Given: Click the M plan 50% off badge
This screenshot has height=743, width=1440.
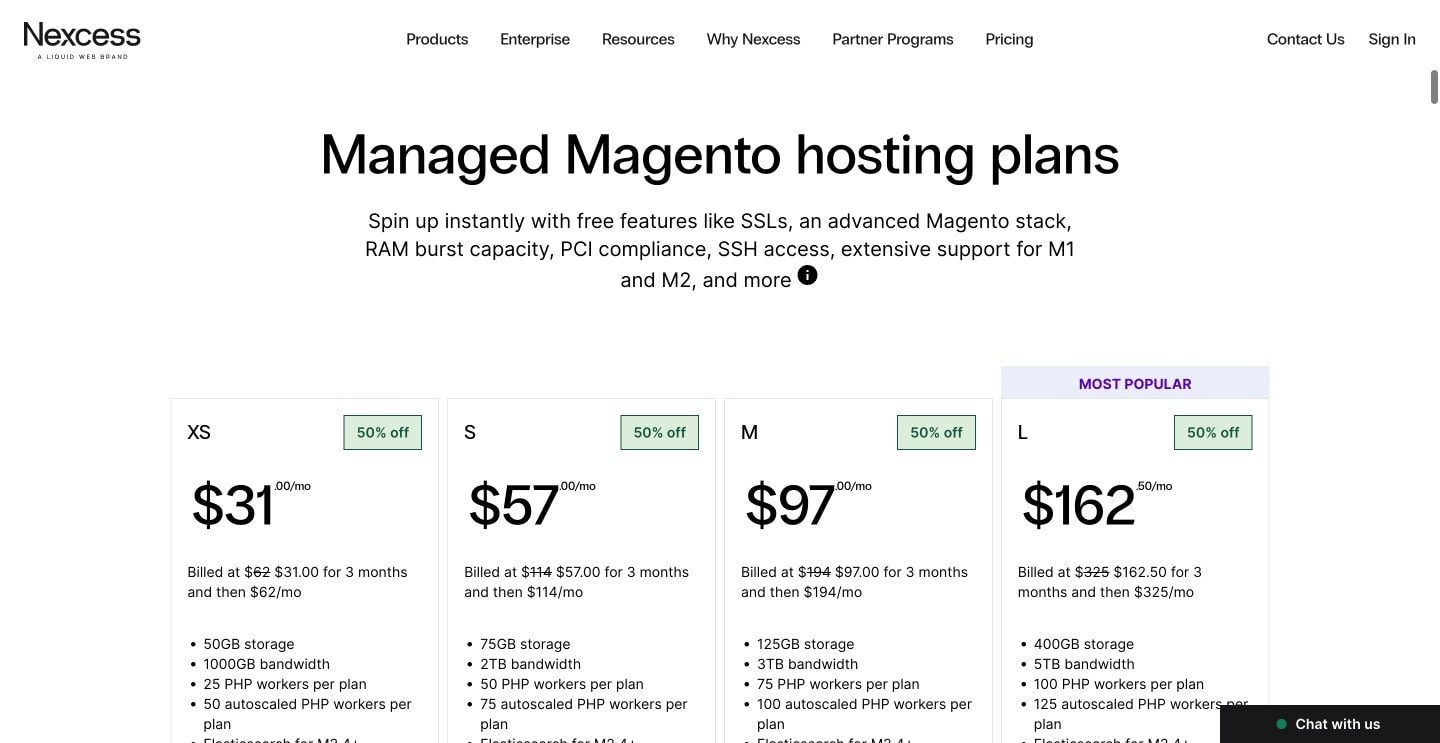Looking at the screenshot, I should [x=936, y=432].
